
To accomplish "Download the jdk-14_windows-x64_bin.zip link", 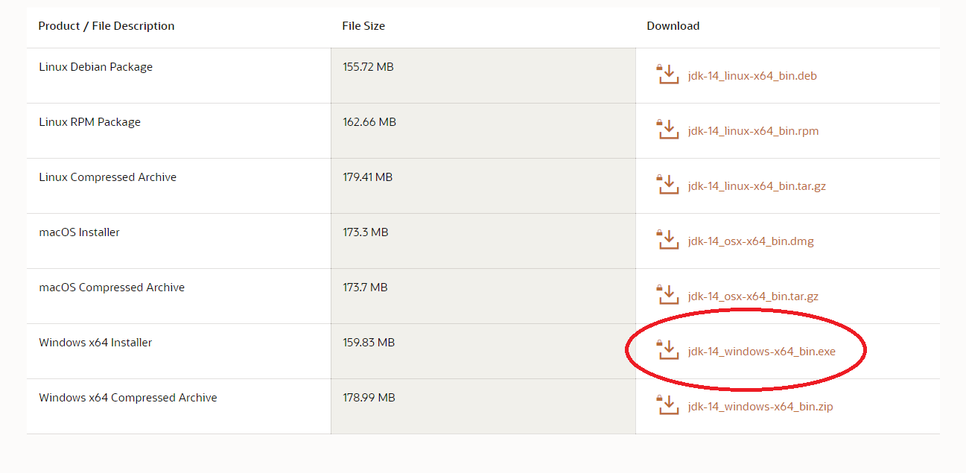I will coord(760,407).
